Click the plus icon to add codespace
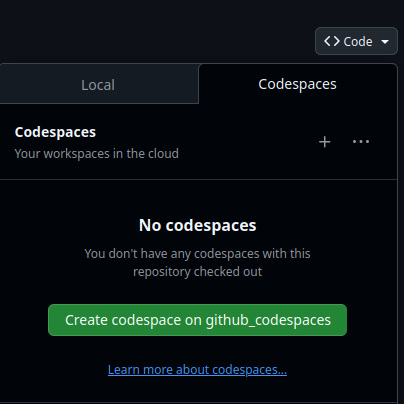 coord(324,142)
